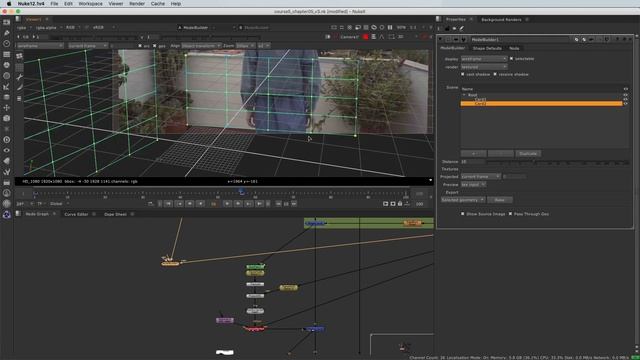The width and height of the screenshot is (640, 360).
Task: Switch to Shape Defaults tab
Action: 487,48
